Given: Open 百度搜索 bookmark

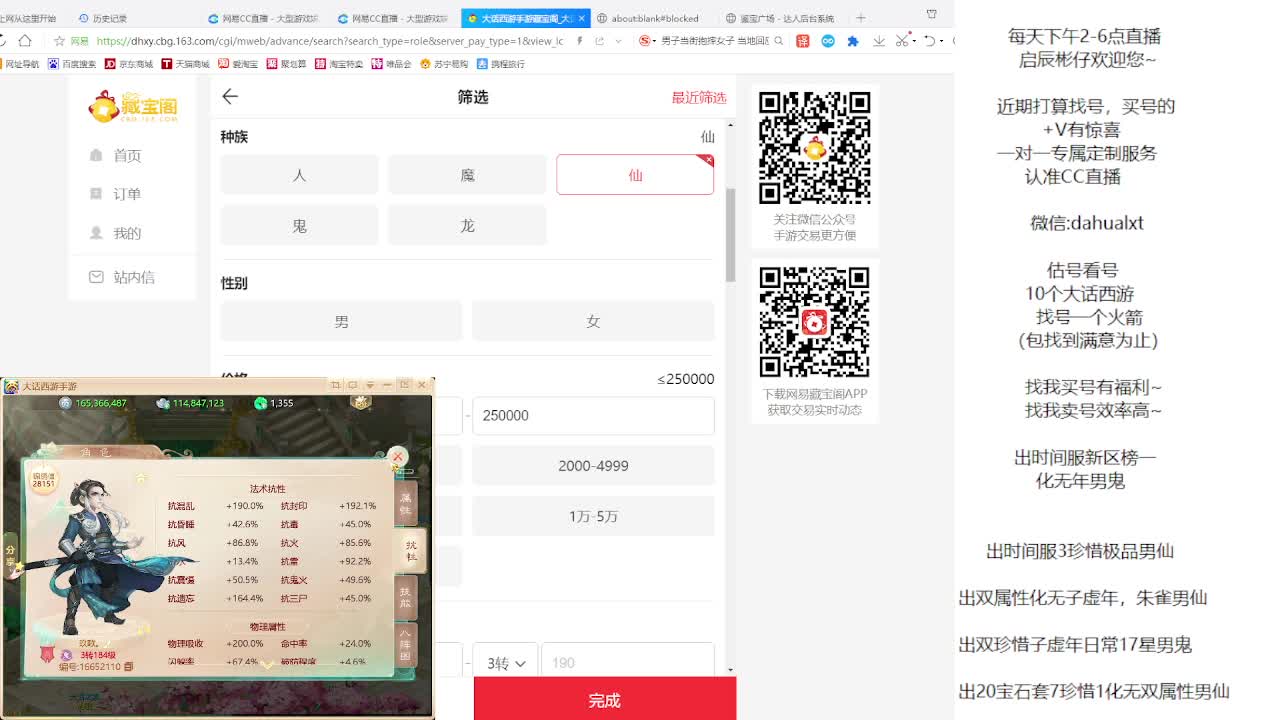Looking at the screenshot, I should point(72,64).
